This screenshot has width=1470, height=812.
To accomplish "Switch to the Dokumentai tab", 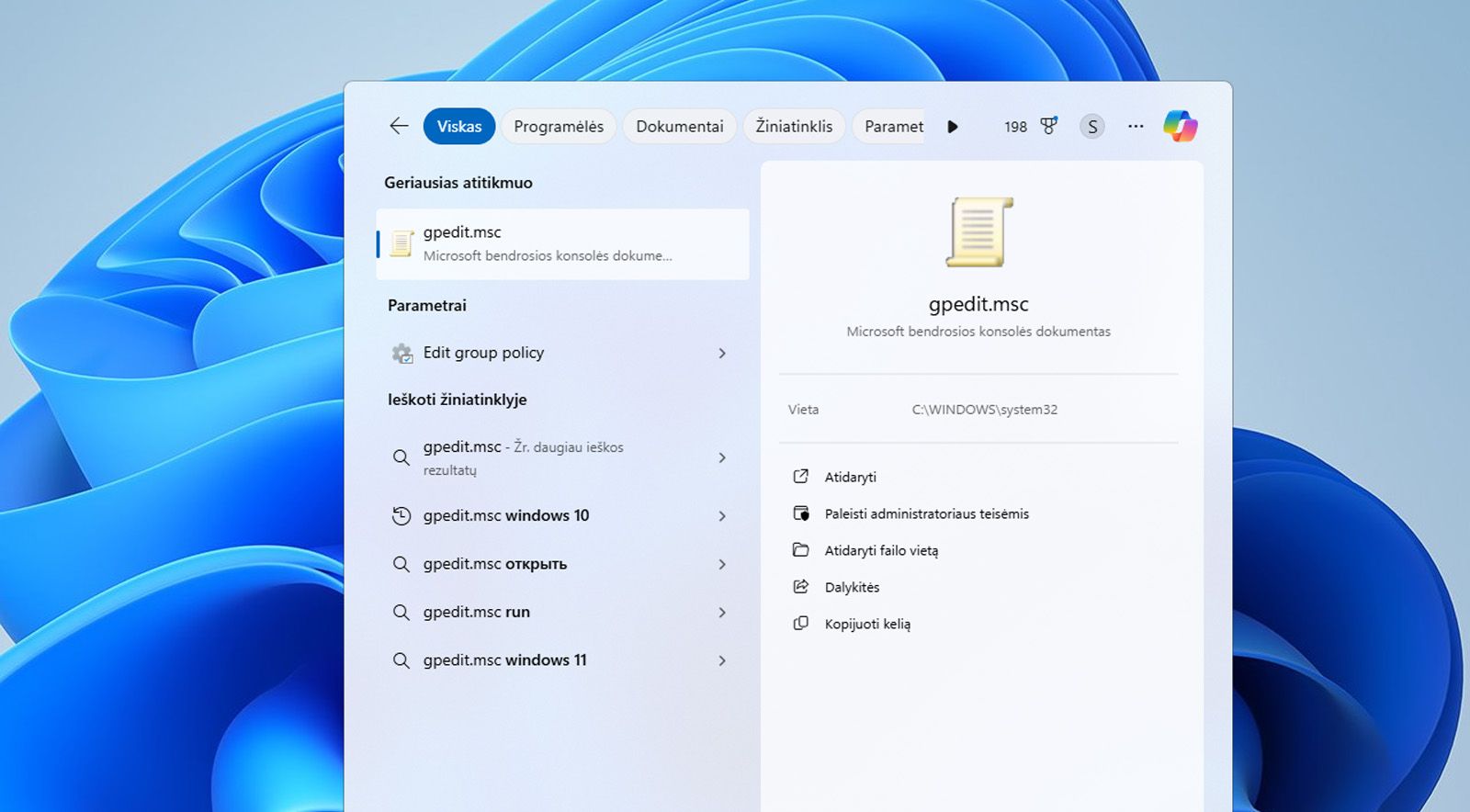I will click(680, 127).
